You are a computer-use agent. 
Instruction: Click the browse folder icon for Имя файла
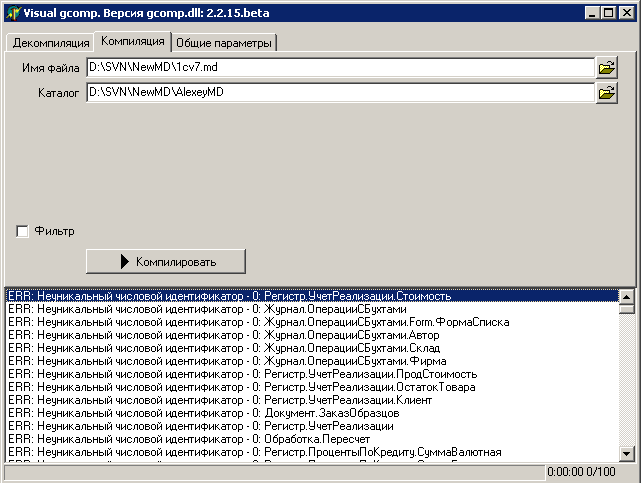point(606,68)
